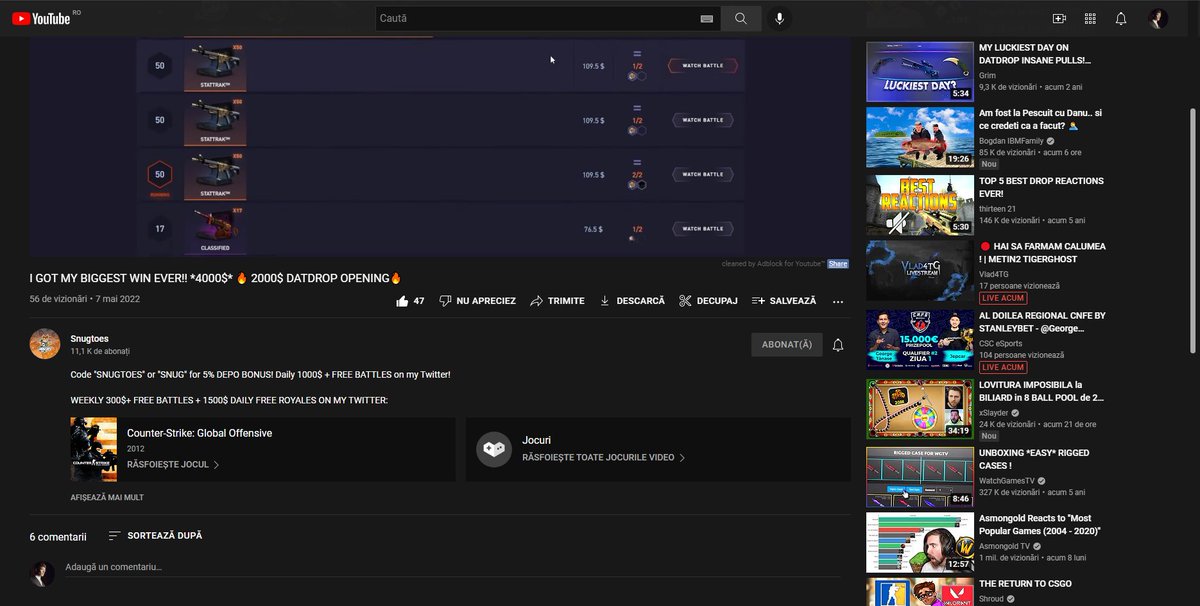Open more actions three-dot menu
The width and height of the screenshot is (1200, 606).
point(838,301)
